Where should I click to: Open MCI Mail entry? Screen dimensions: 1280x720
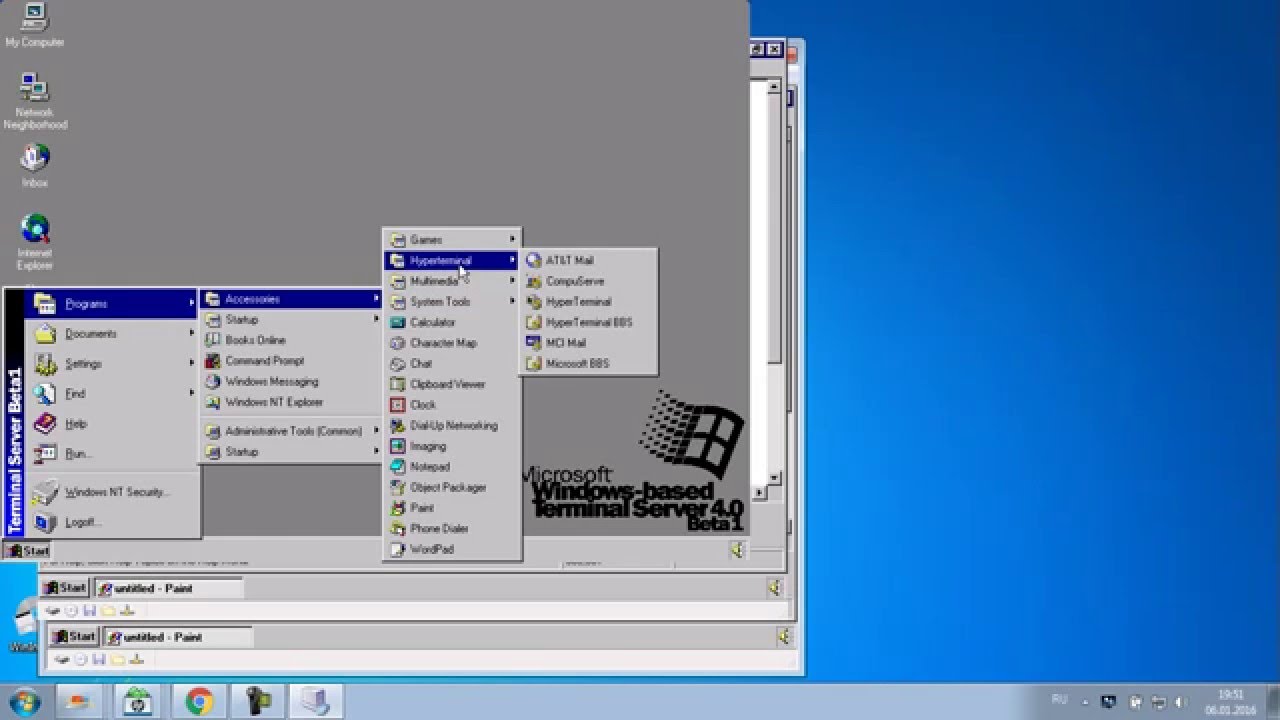pos(588,343)
